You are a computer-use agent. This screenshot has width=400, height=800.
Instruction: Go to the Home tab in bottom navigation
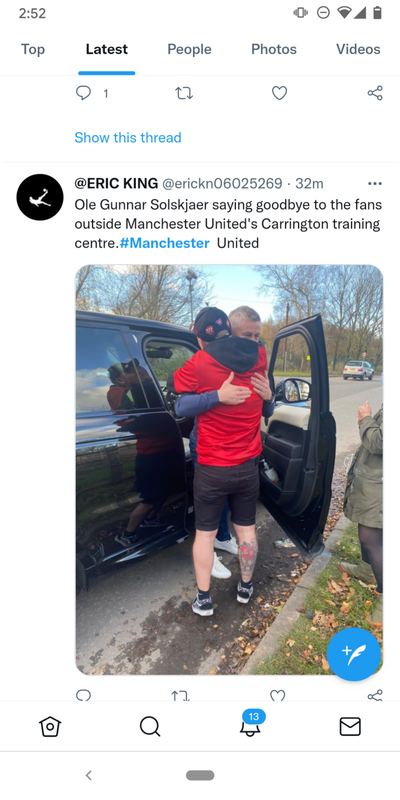point(50,727)
